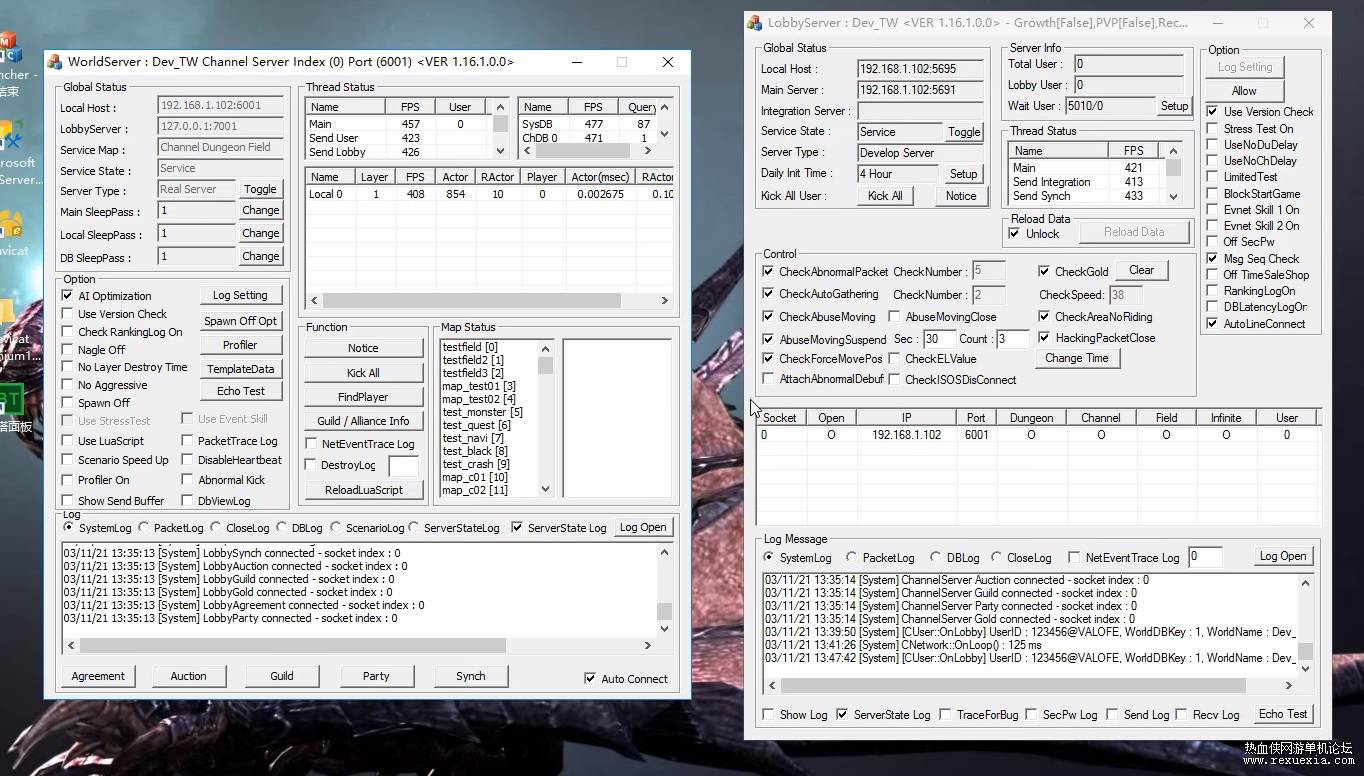Enable the AI Optimization checkbox

pos(67,296)
